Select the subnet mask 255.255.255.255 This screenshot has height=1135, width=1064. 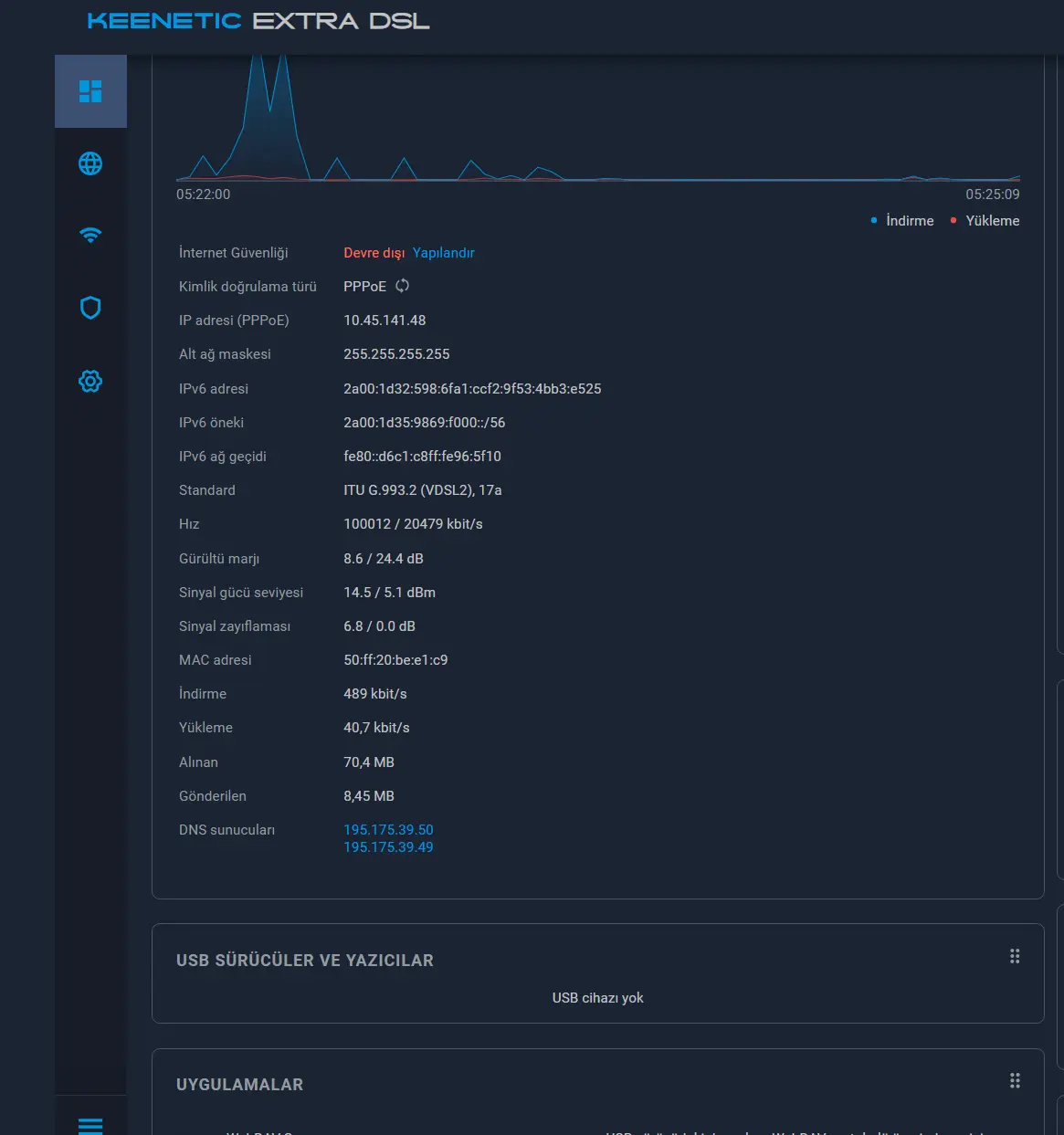396,354
